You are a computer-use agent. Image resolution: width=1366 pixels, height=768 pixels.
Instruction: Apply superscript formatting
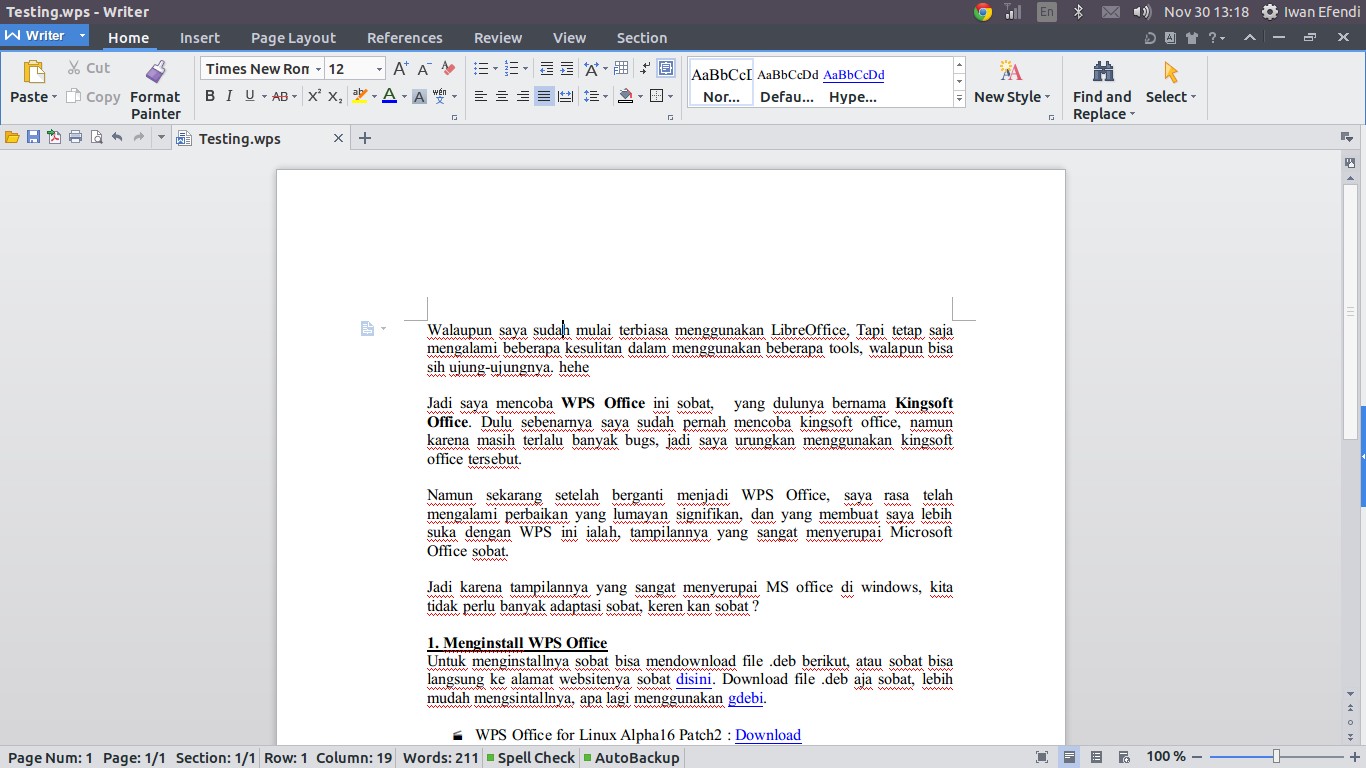pyautogui.click(x=314, y=96)
